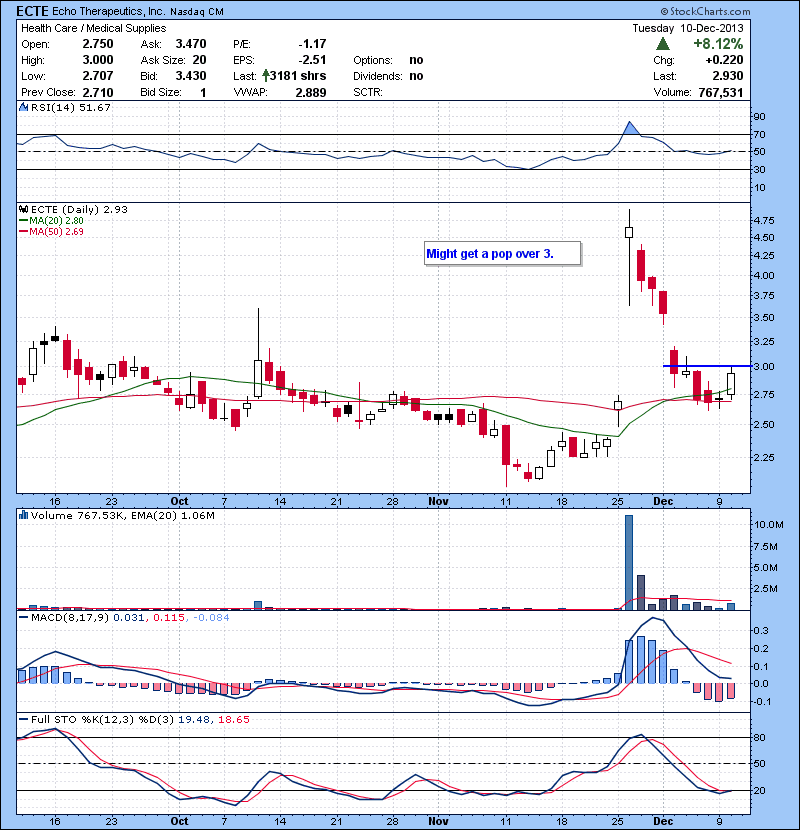The image size is (800, 830).
Task: Click the Open value 2.750
Action: point(98,44)
